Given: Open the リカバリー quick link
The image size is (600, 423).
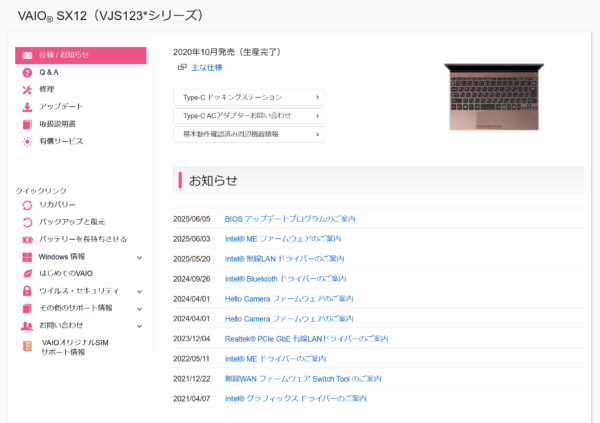Looking at the screenshot, I should tap(57, 205).
